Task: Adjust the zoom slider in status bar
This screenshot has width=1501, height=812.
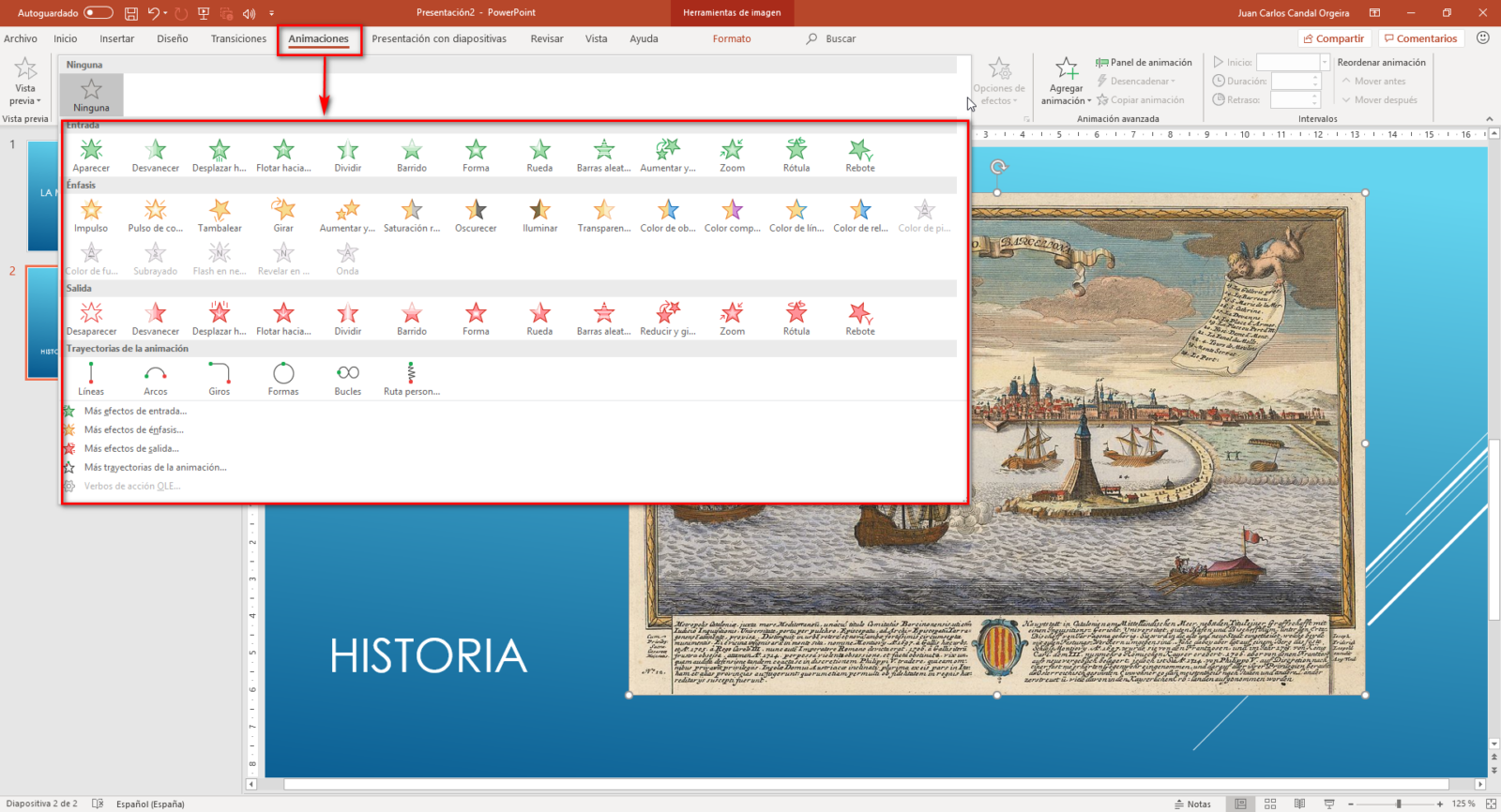Action: coord(1398,804)
